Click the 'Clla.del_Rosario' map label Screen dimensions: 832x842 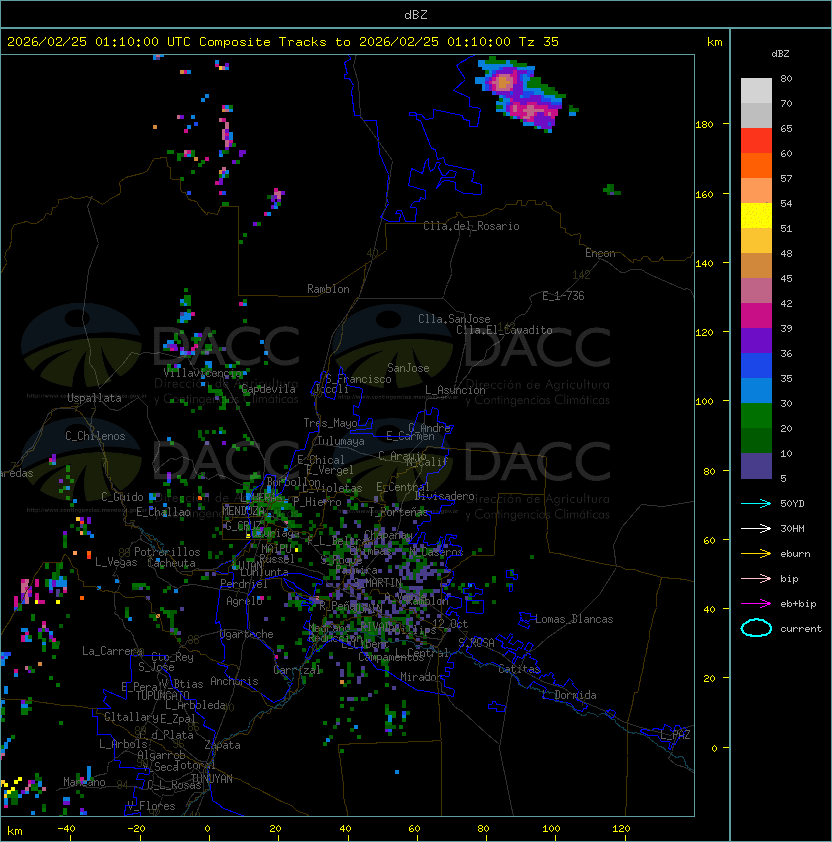point(471,226)
